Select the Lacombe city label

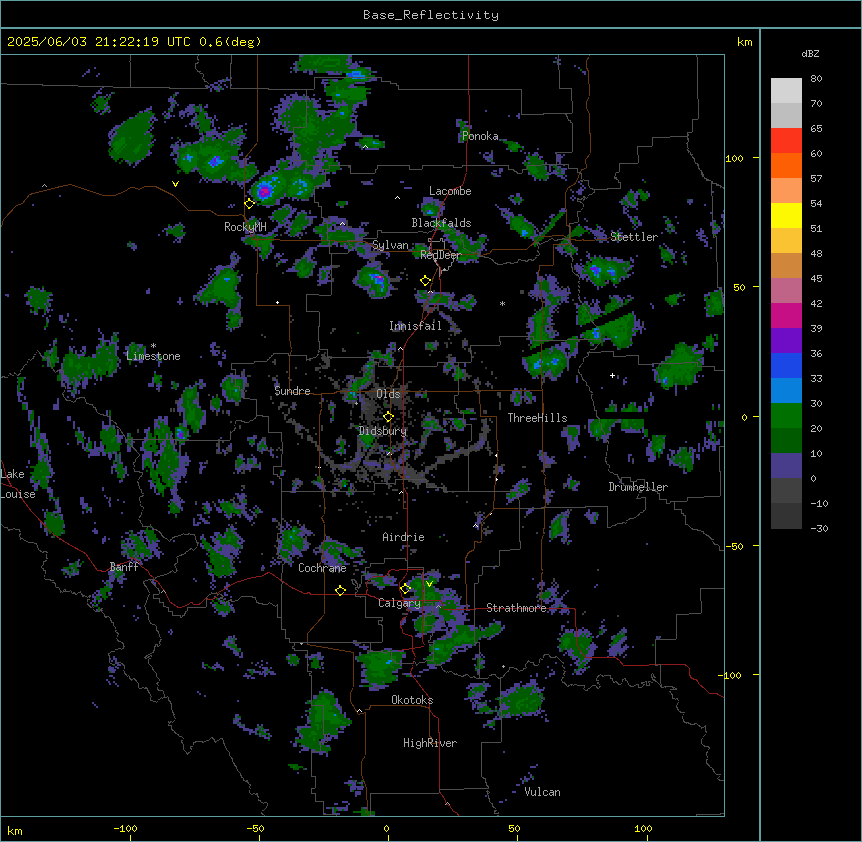pyautogui.click(x=450, y=191)
